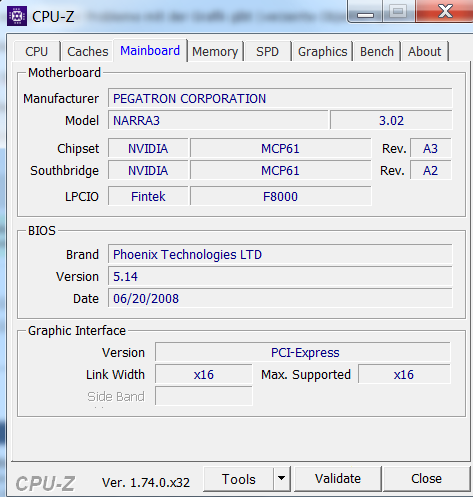473x497 pixels.
Task: Click the Southbridge label
Action: coord(65,171)
